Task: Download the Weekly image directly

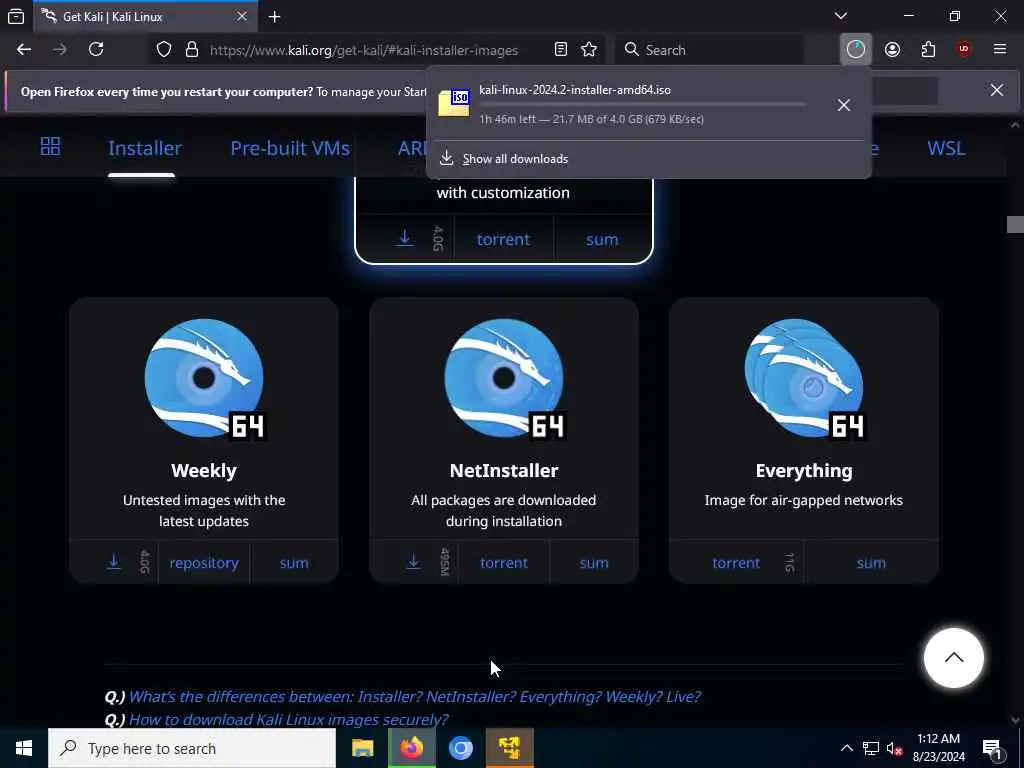Action: pos(114,562)
